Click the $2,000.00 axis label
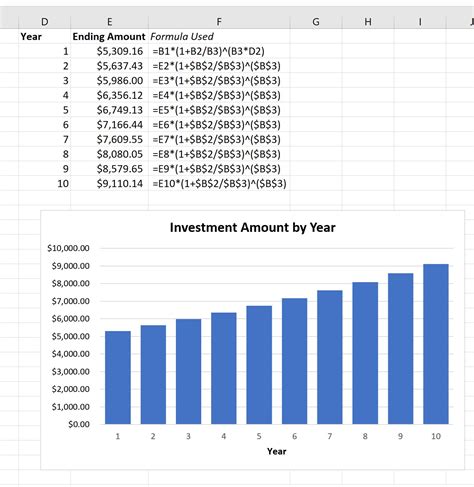The width and height of the screenshot is (474, 487). click(70, 389)
